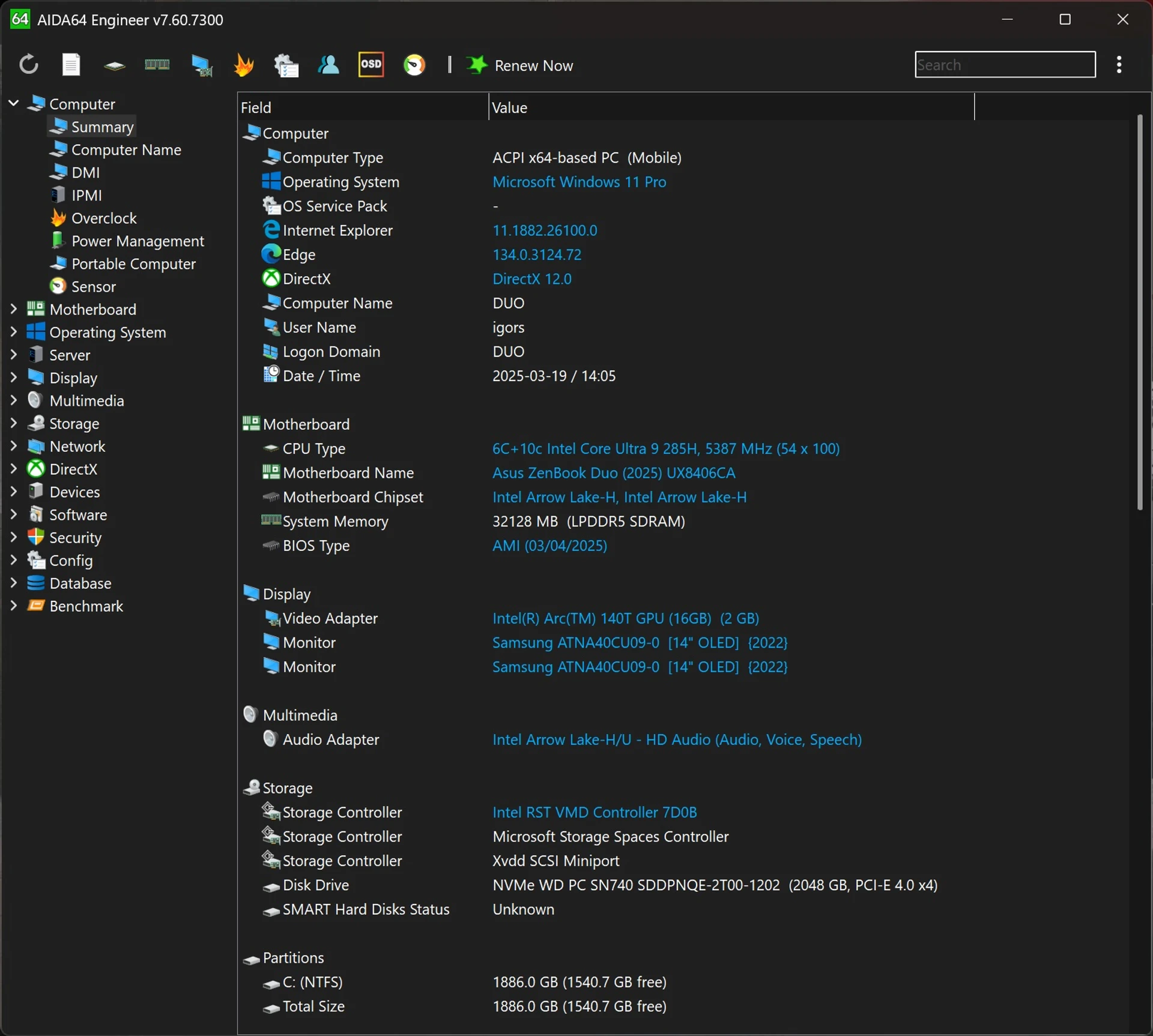1153x1036 pixels.
Task: Click the Audio Adapter speaker icon
Action: pos(270,739)
